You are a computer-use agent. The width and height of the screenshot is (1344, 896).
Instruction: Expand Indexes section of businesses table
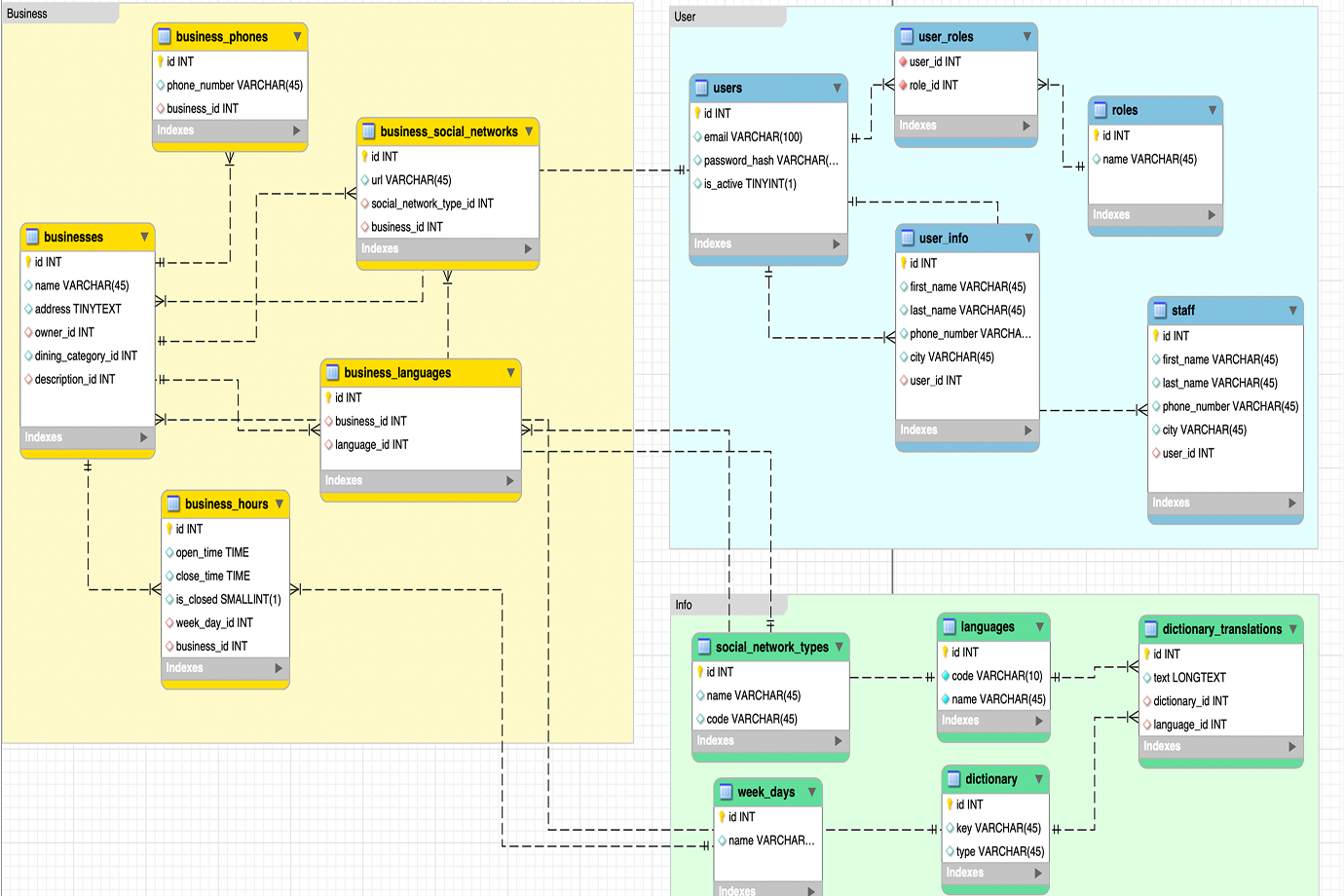(144, 437)
